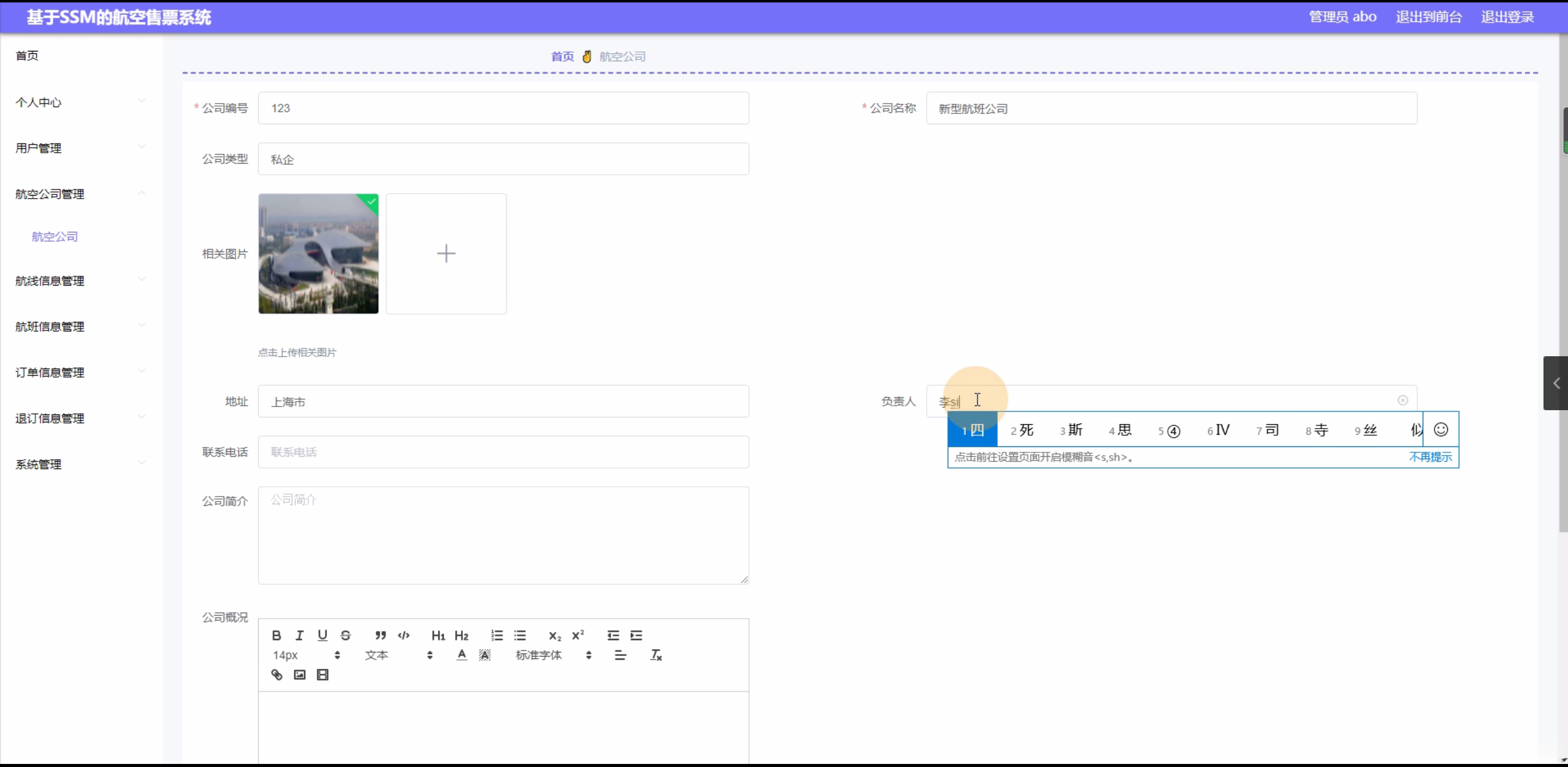Click the code block icon
The width and height of the screenshot is (1568, 767).
tap(403, 635)
